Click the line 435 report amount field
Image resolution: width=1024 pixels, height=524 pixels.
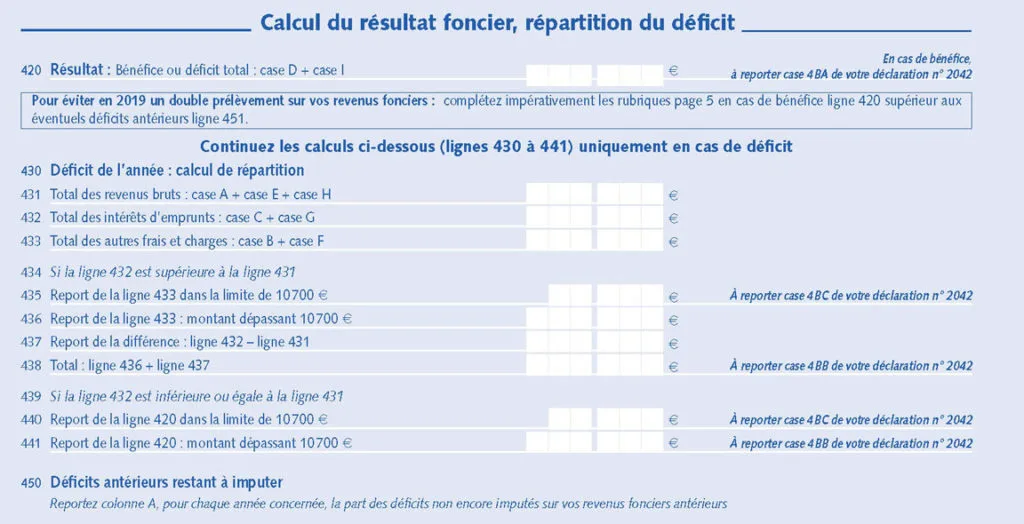(x=606, y=295)
